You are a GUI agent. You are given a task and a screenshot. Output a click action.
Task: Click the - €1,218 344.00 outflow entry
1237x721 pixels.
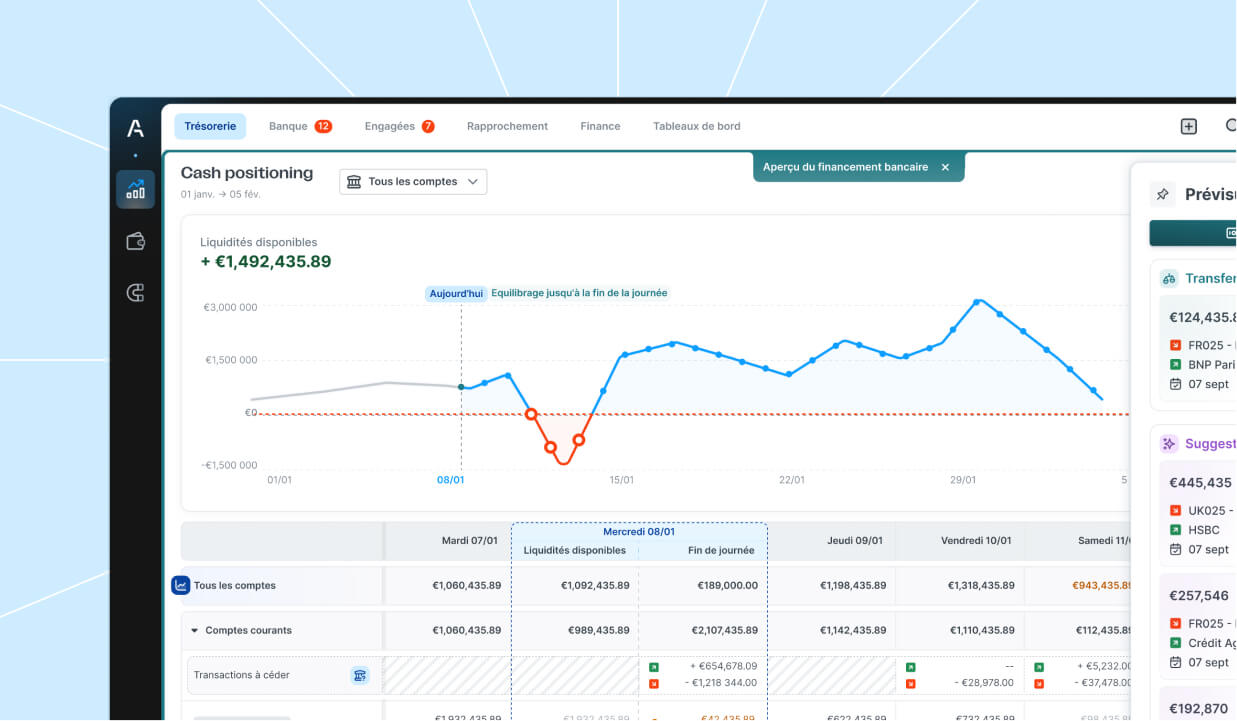coord(720,683)
